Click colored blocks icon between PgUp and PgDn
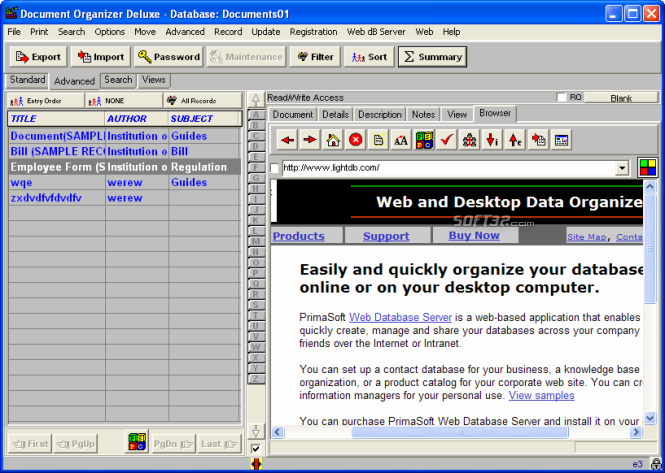 tap(137, 442)
